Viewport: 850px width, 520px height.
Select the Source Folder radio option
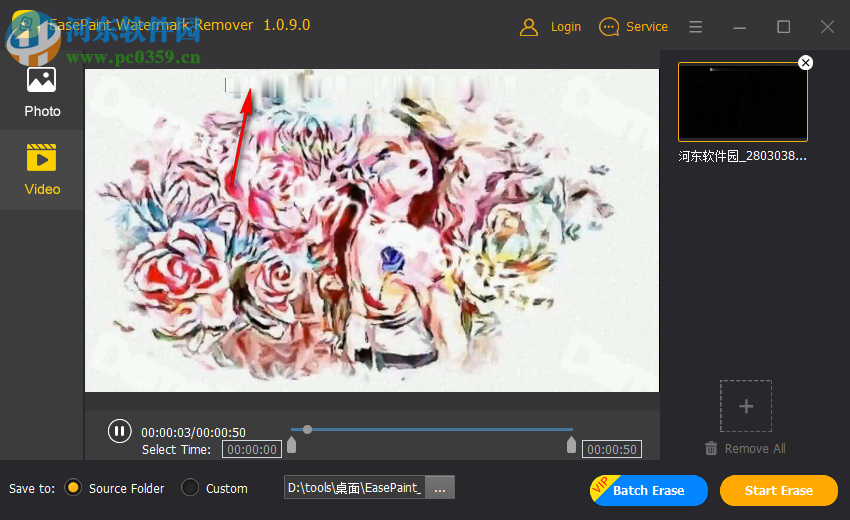coord(73,488)
